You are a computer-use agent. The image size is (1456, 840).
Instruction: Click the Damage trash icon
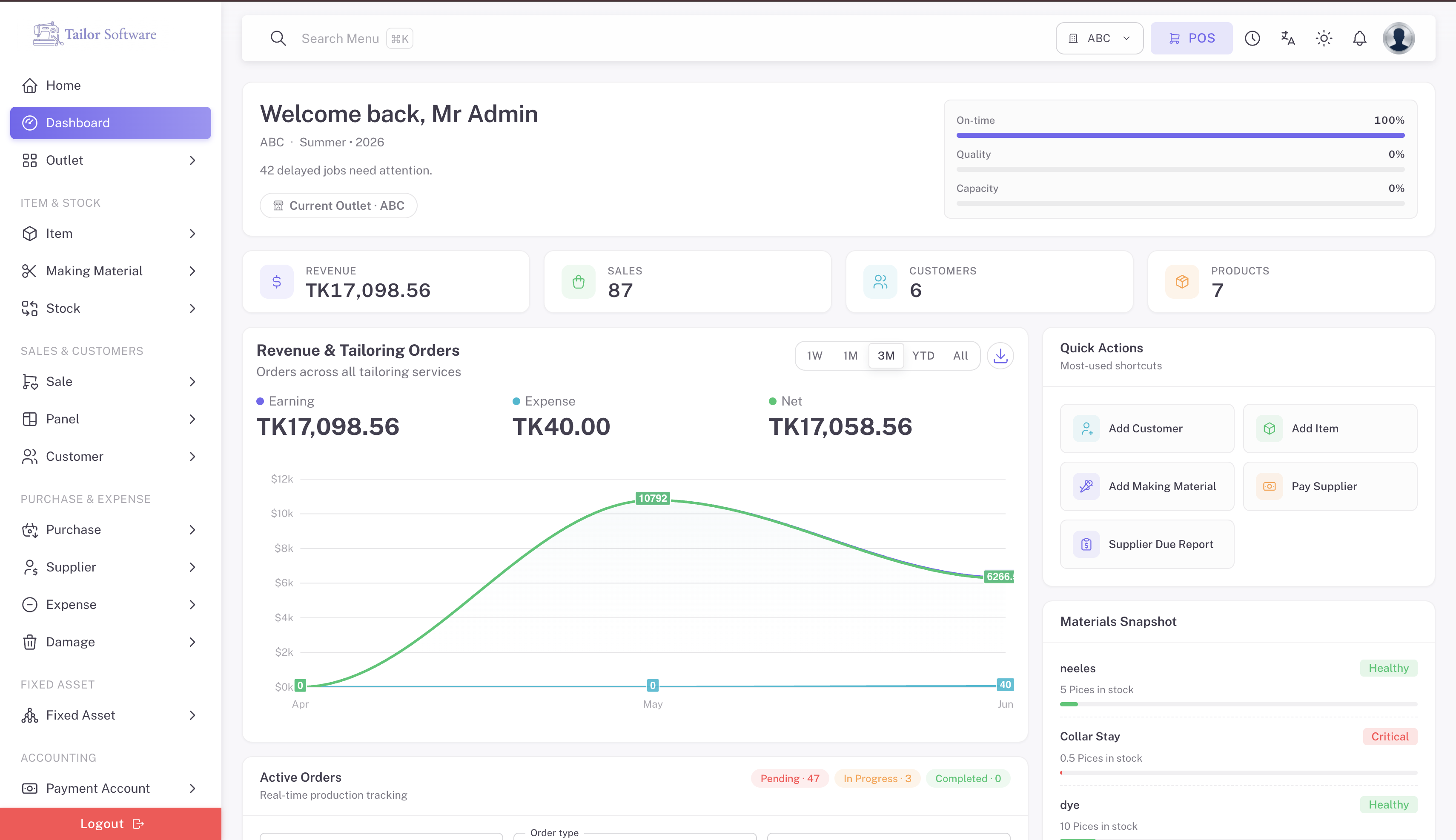point(29,642)
